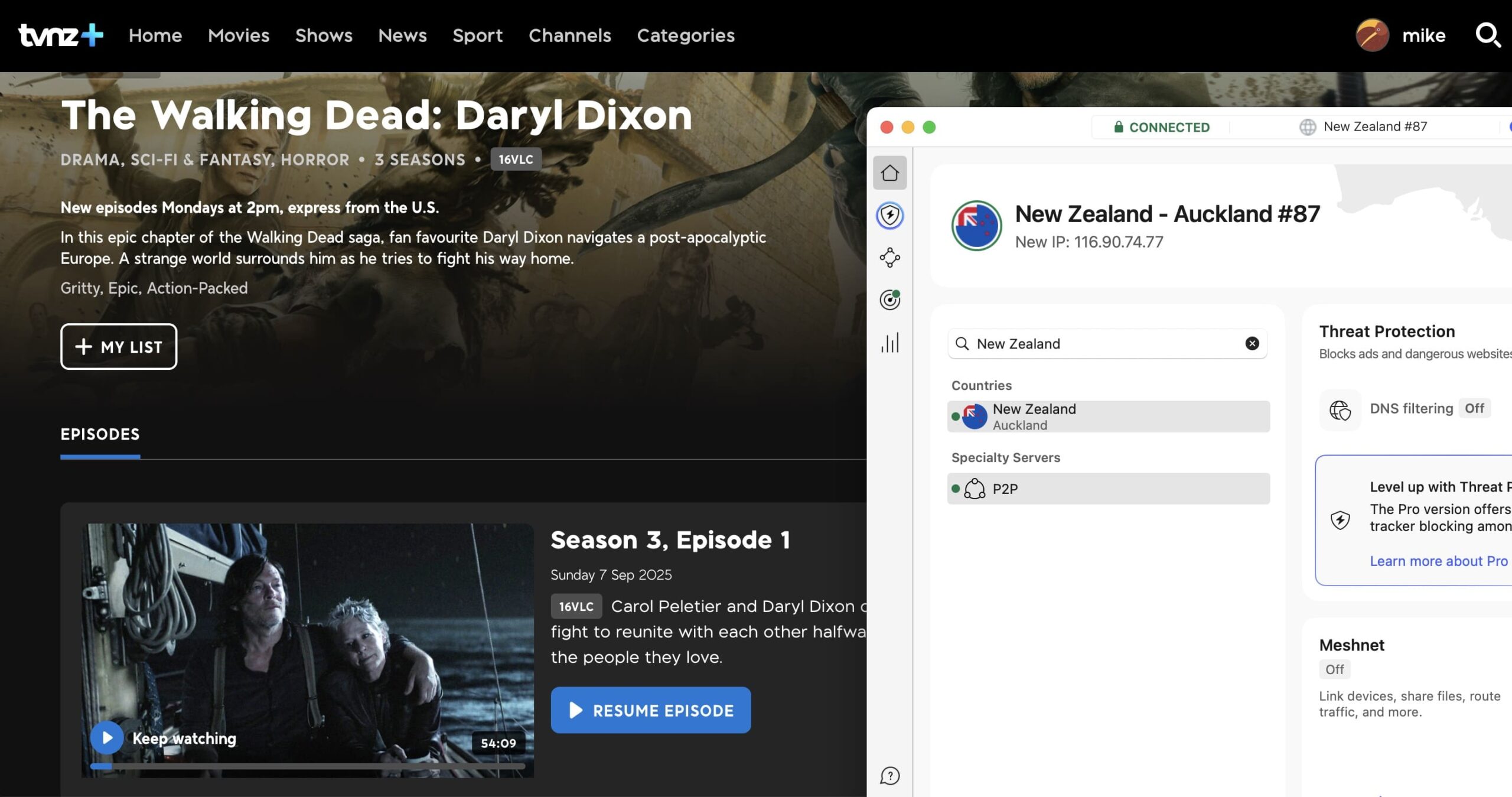
Task: Switch to the Episodes tab
Action: point(100,434)
